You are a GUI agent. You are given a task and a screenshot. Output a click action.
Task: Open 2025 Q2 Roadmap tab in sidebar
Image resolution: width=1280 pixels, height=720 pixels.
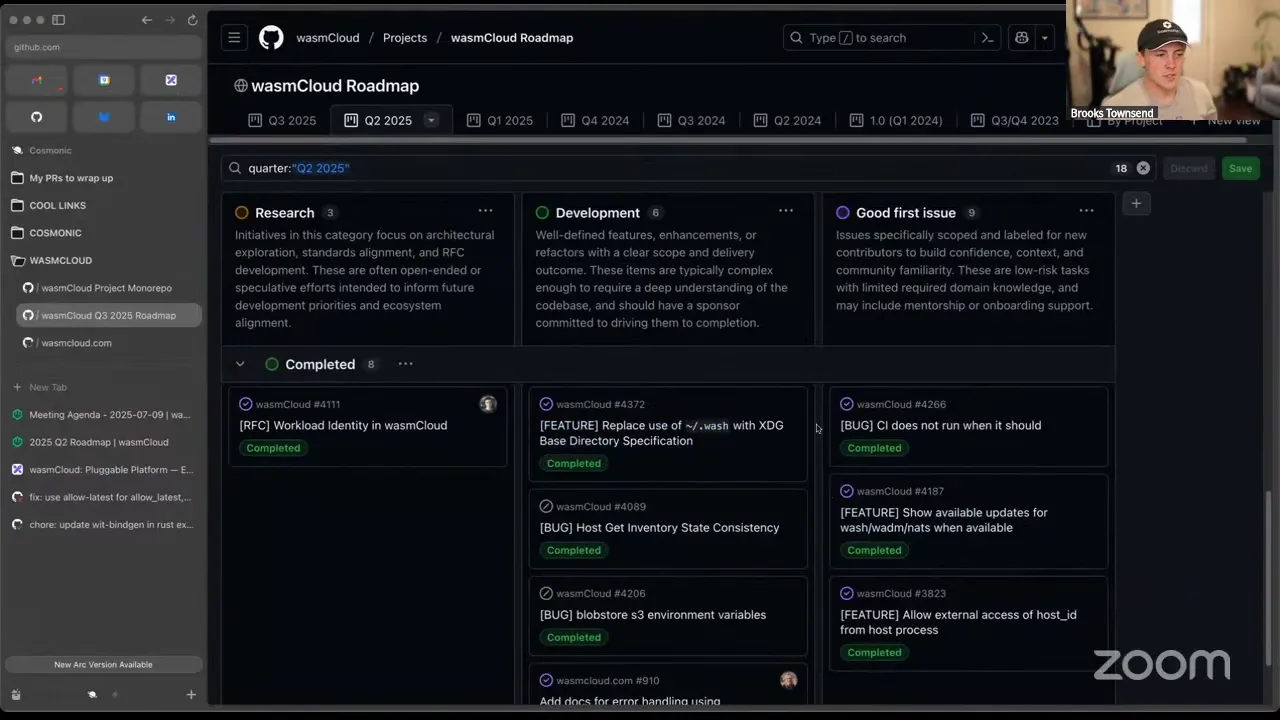pyautogui.click(x=104, y=442)
